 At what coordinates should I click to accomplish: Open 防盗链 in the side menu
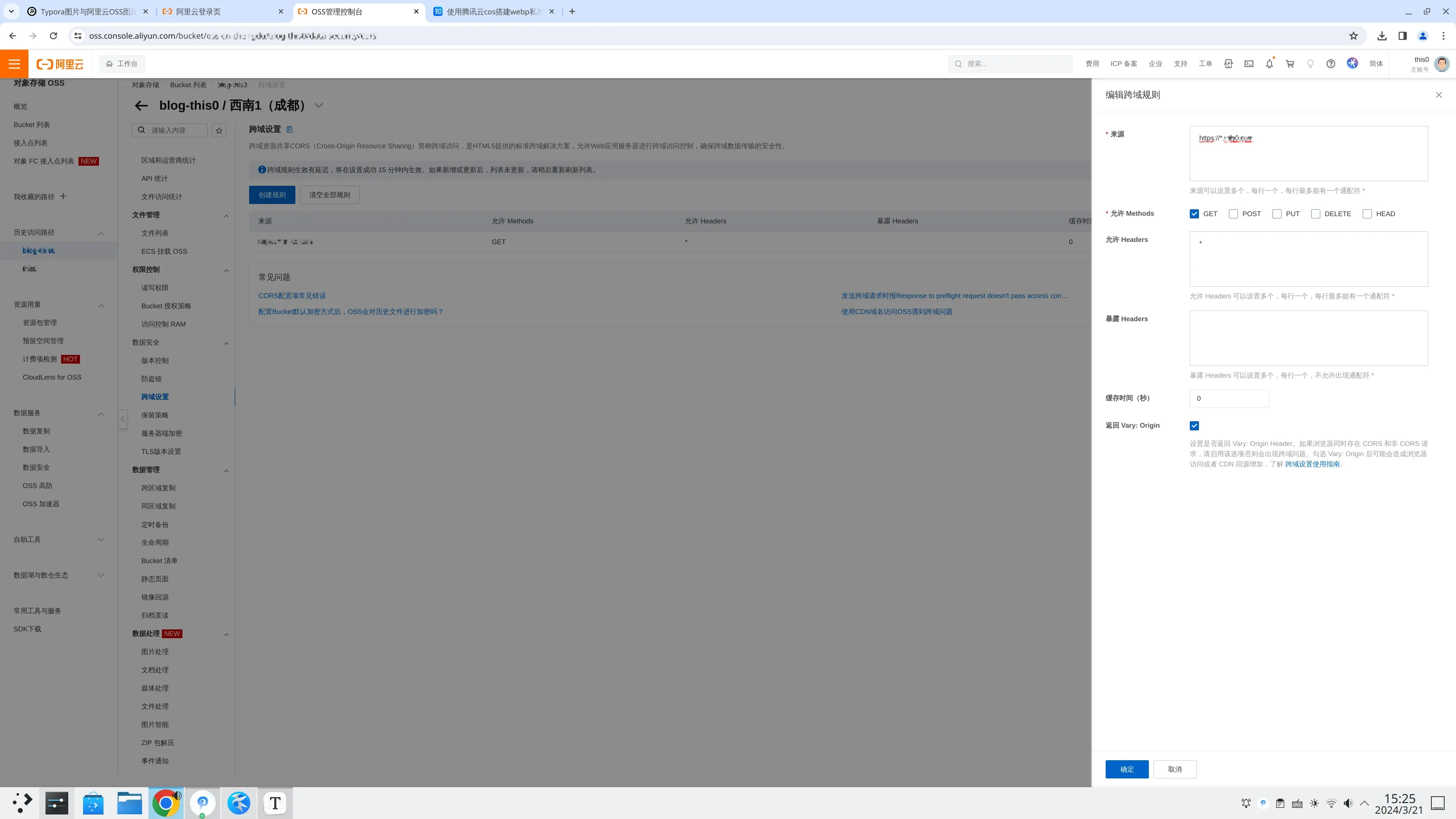(152, 379)
